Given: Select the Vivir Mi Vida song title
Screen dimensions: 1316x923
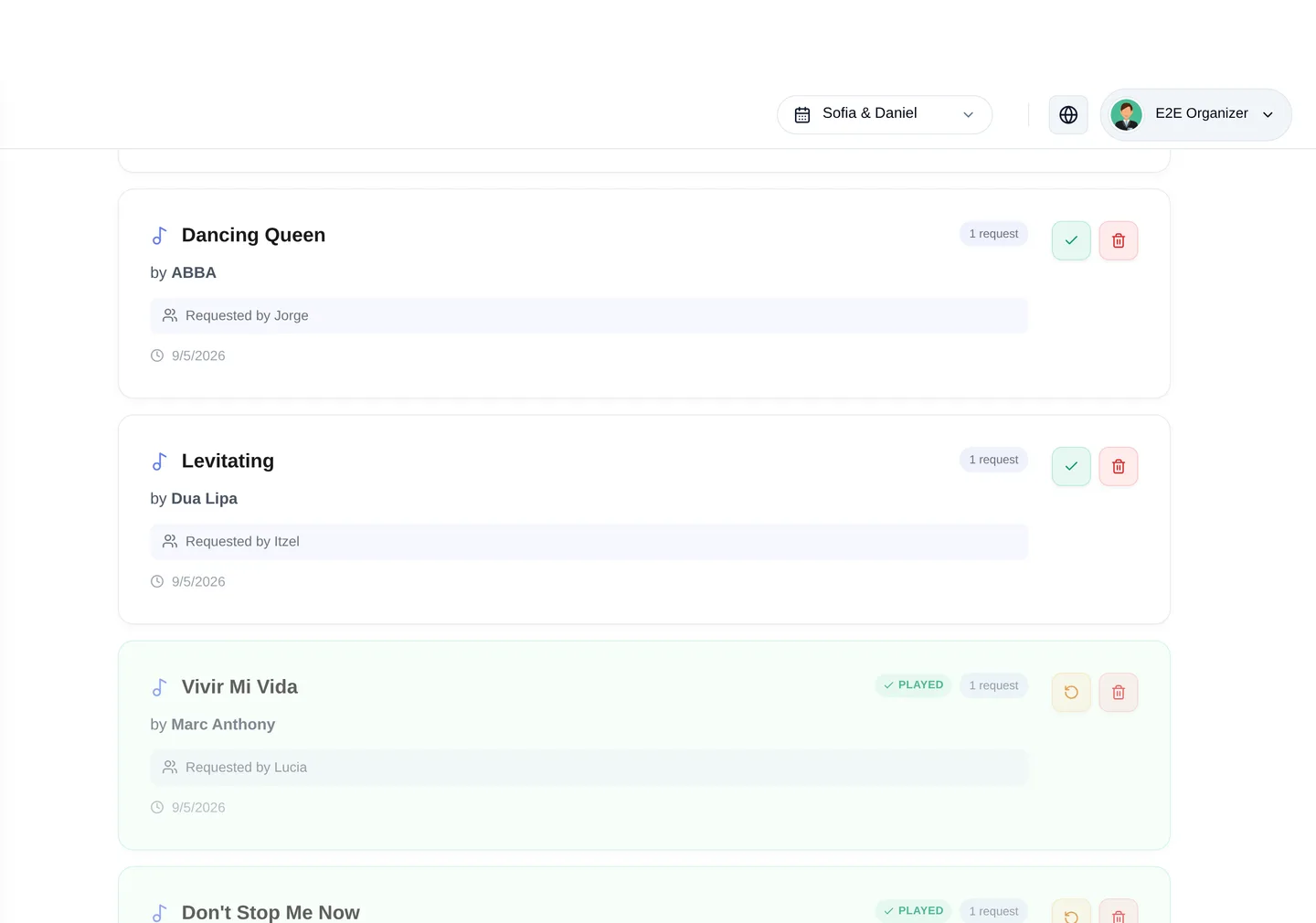Looking at the screenshot, I should tap(239, 687).
